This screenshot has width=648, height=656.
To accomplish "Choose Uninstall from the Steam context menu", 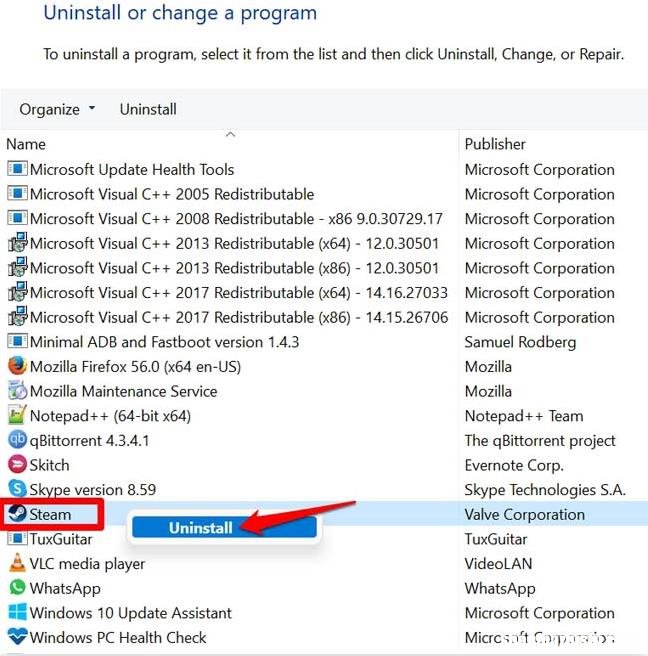I will [x=224, y=528].
